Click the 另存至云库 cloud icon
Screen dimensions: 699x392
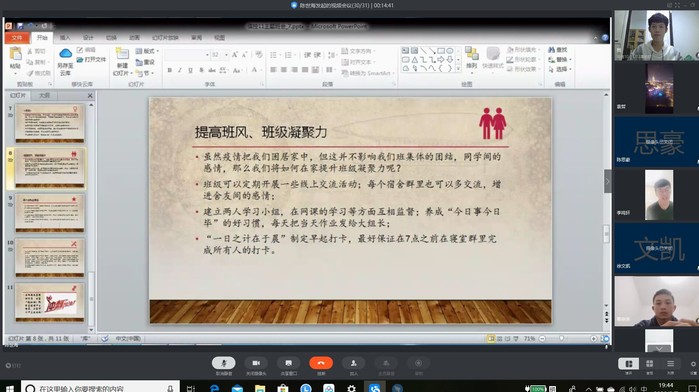pos(66,54)
